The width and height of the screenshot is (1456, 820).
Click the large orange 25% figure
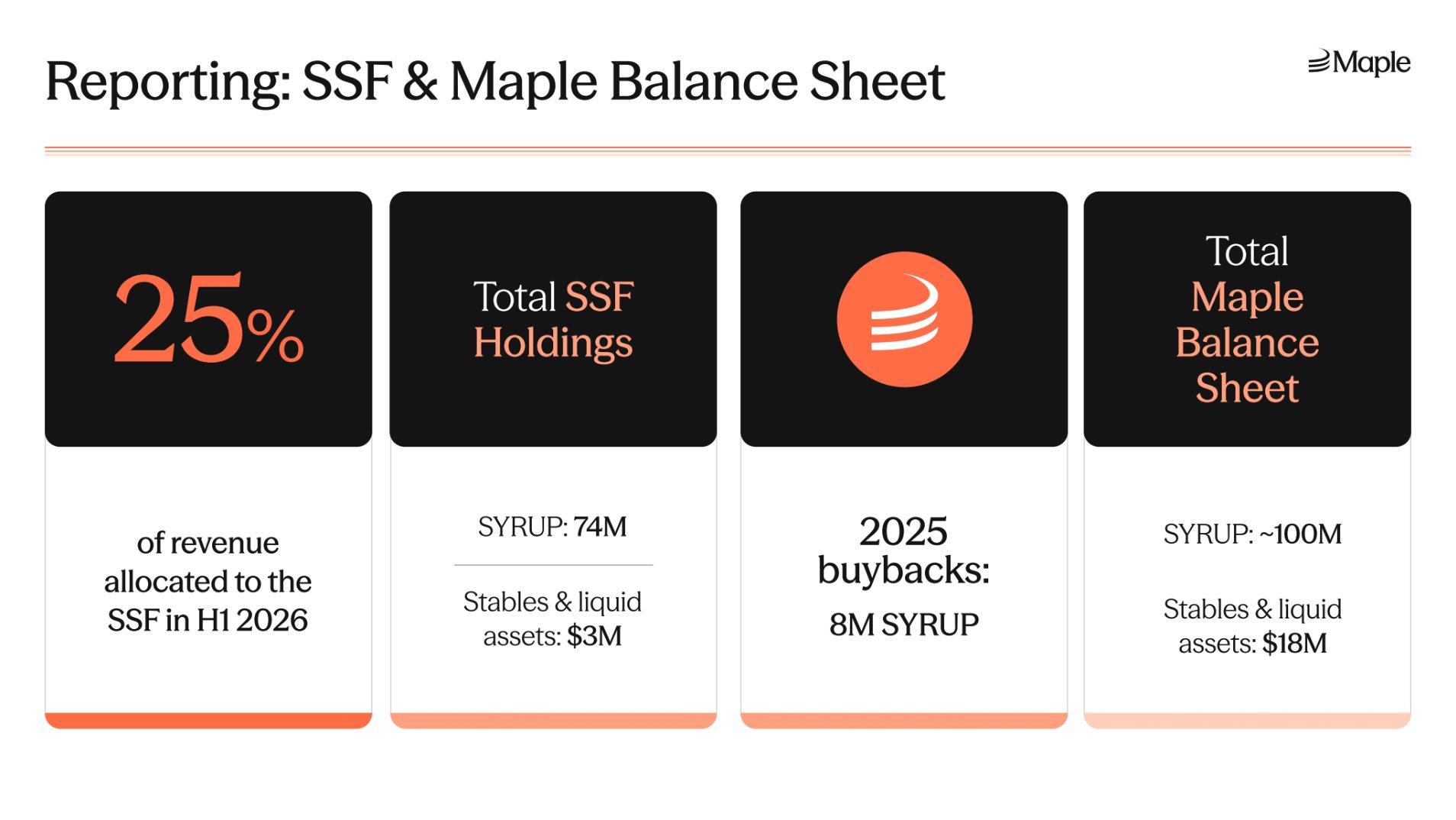coord(208,319)
